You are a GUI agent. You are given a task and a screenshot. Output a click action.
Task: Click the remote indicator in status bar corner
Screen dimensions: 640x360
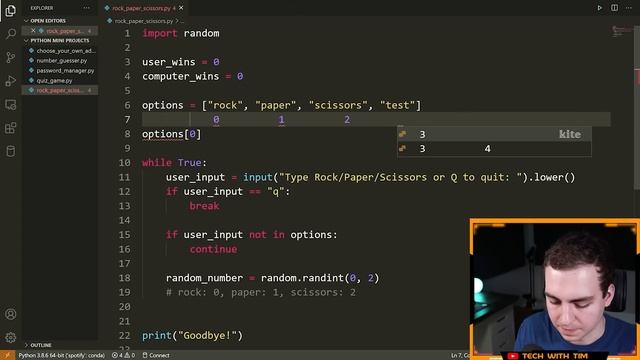tap(7, 356)
